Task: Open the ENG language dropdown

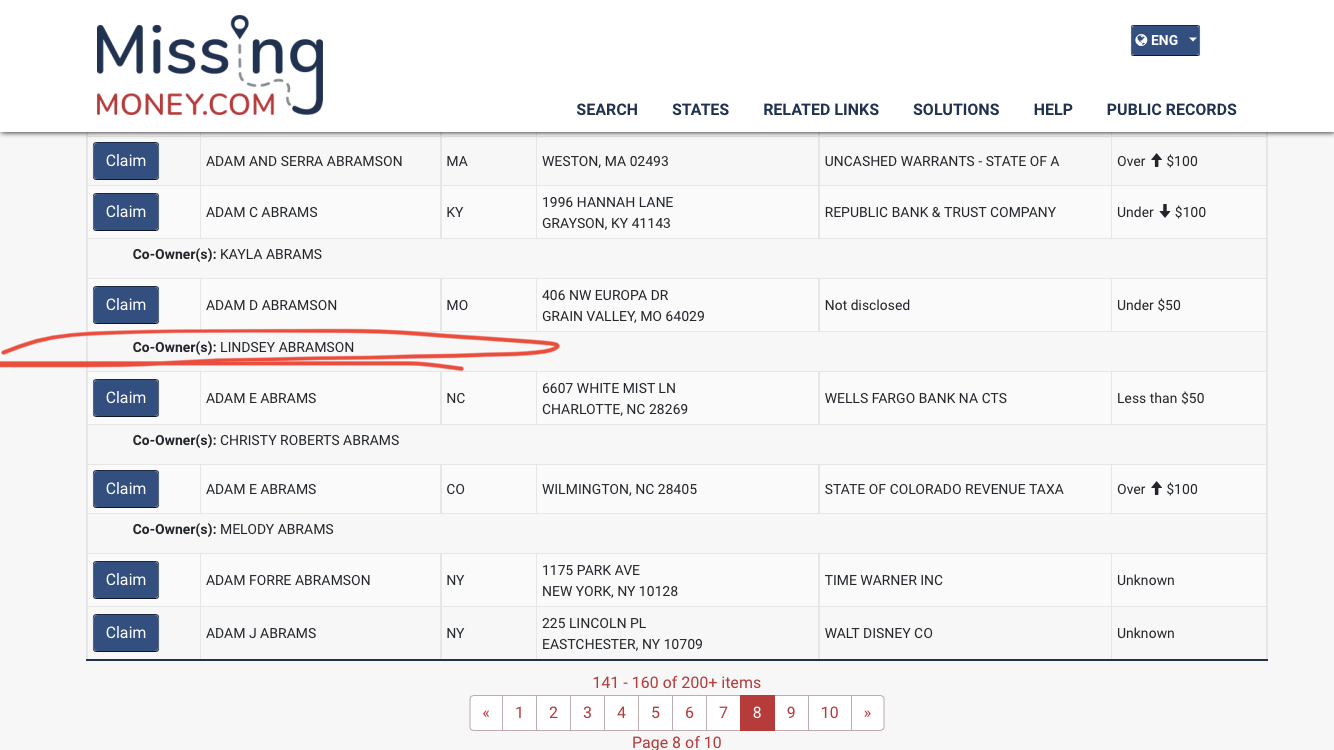Action: [x=1165, y=41]
